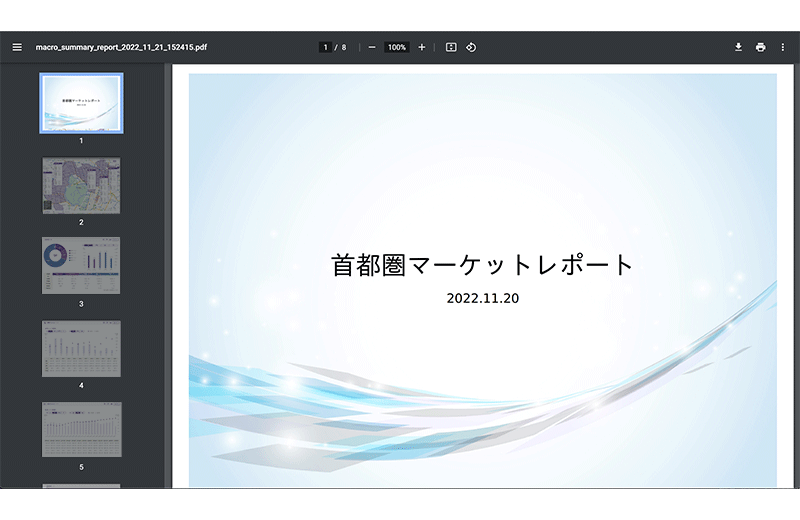Open the more actions three-dot menu
Screen dimensions: 800x520
pos(783,47)
